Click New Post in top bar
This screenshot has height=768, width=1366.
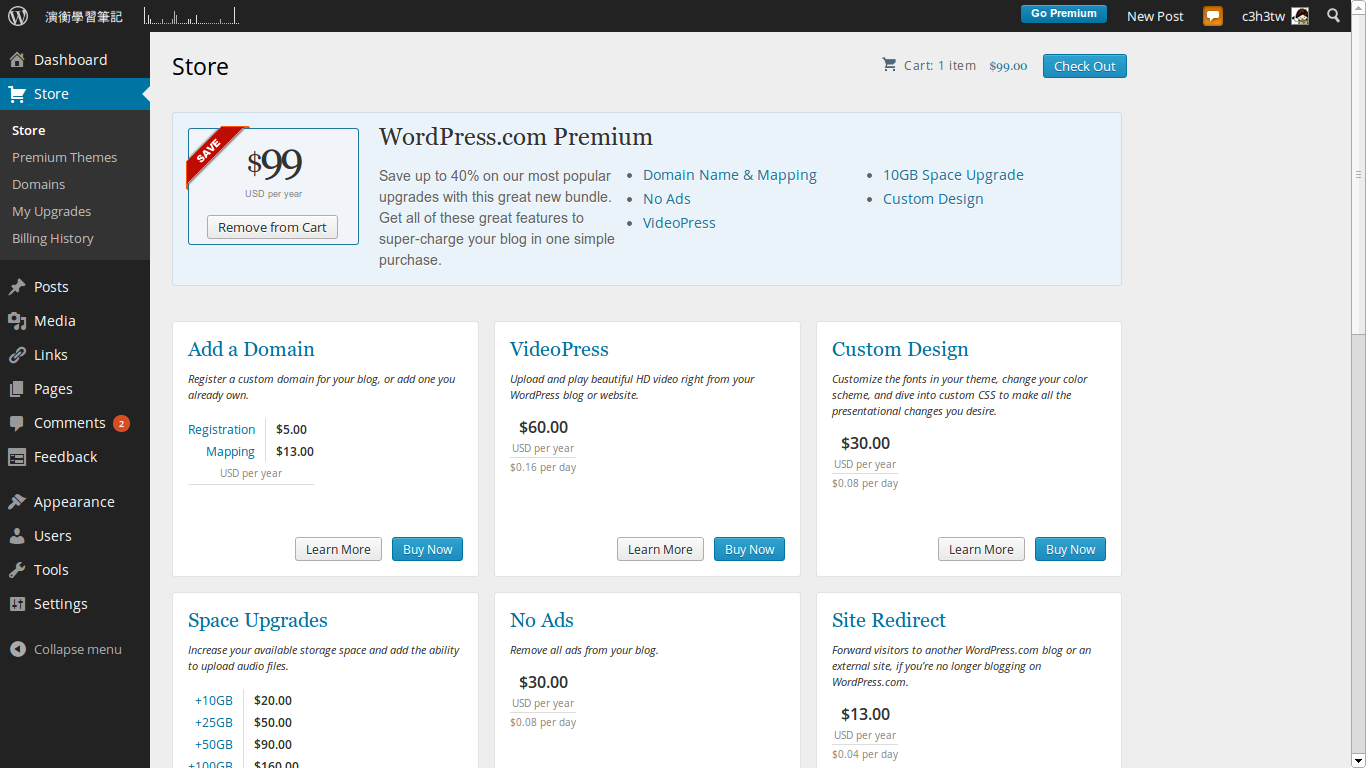coord(1155,16)
